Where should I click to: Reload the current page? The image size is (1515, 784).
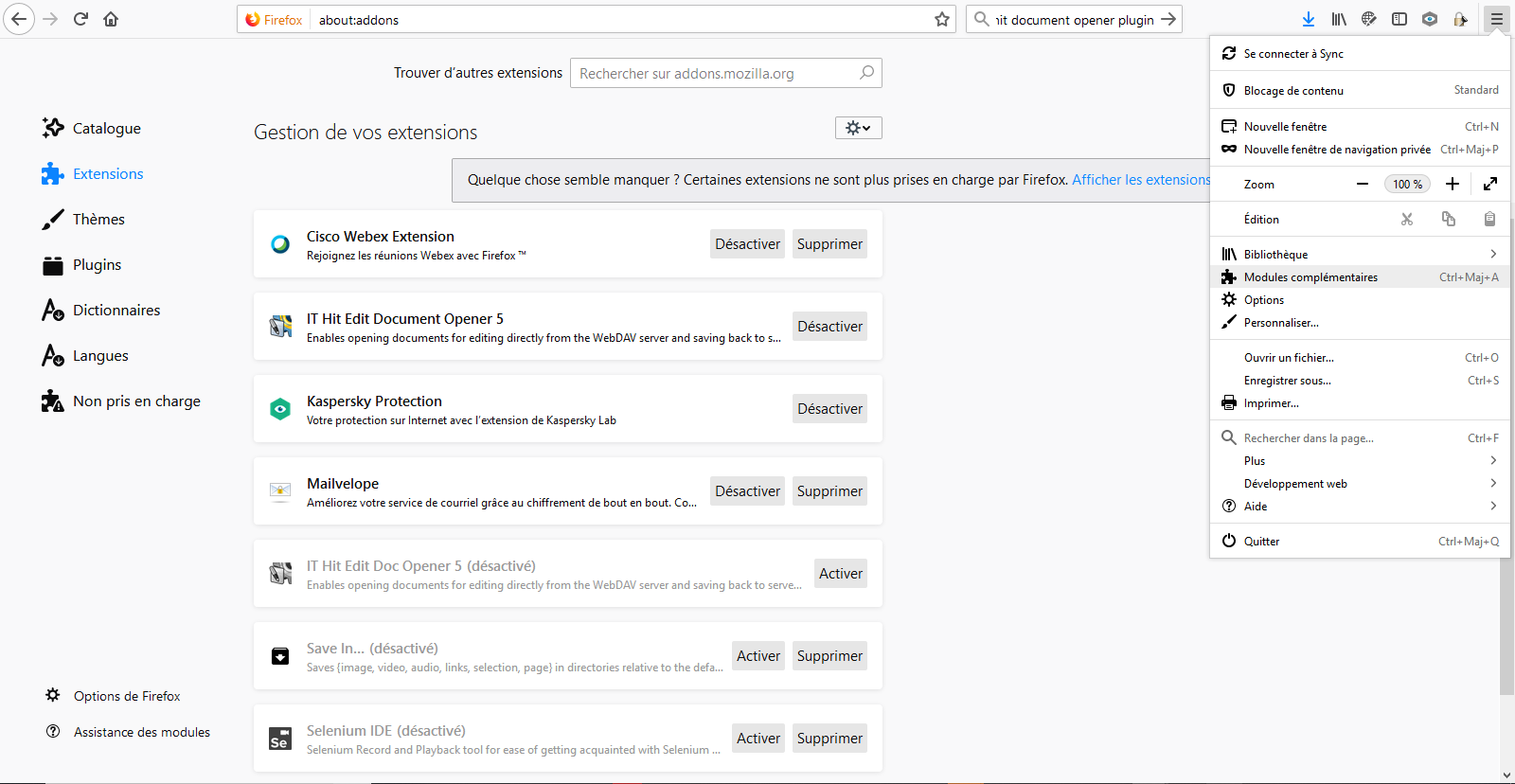pyautogui.click(x=80, y=19)
